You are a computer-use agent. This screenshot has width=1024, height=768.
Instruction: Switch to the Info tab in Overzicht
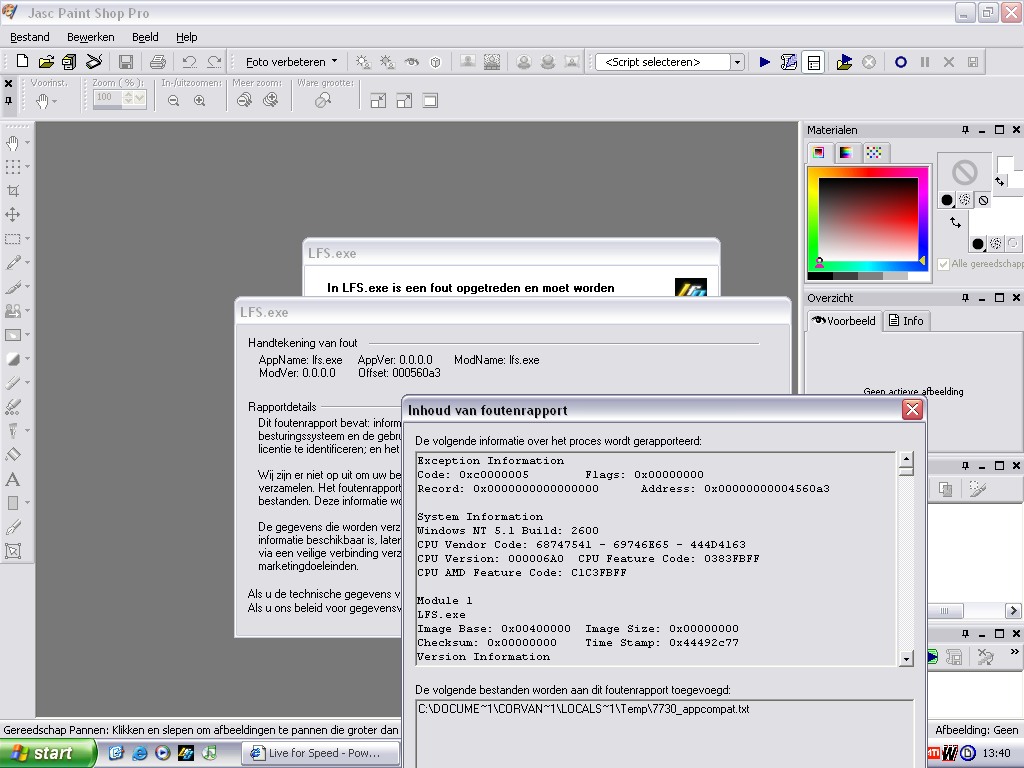coord(907,321)
